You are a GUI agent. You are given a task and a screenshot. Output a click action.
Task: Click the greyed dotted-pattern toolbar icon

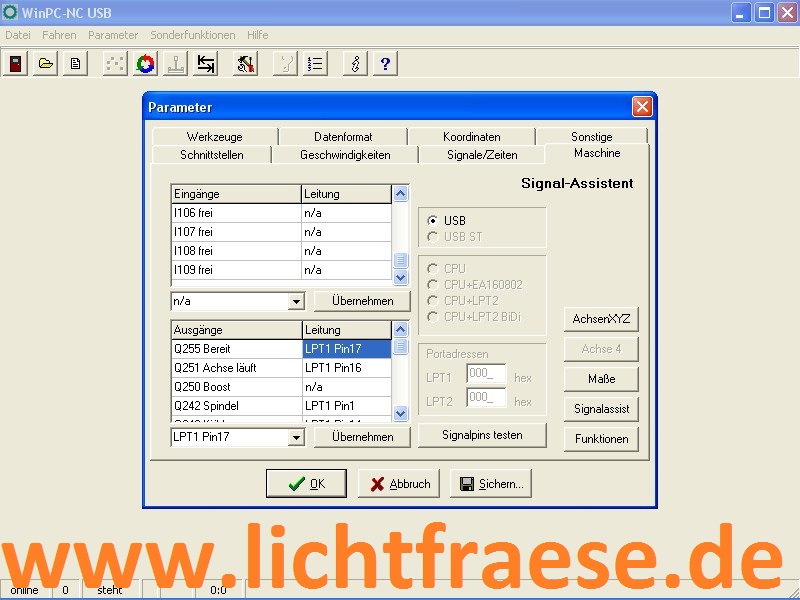point(115,64)
